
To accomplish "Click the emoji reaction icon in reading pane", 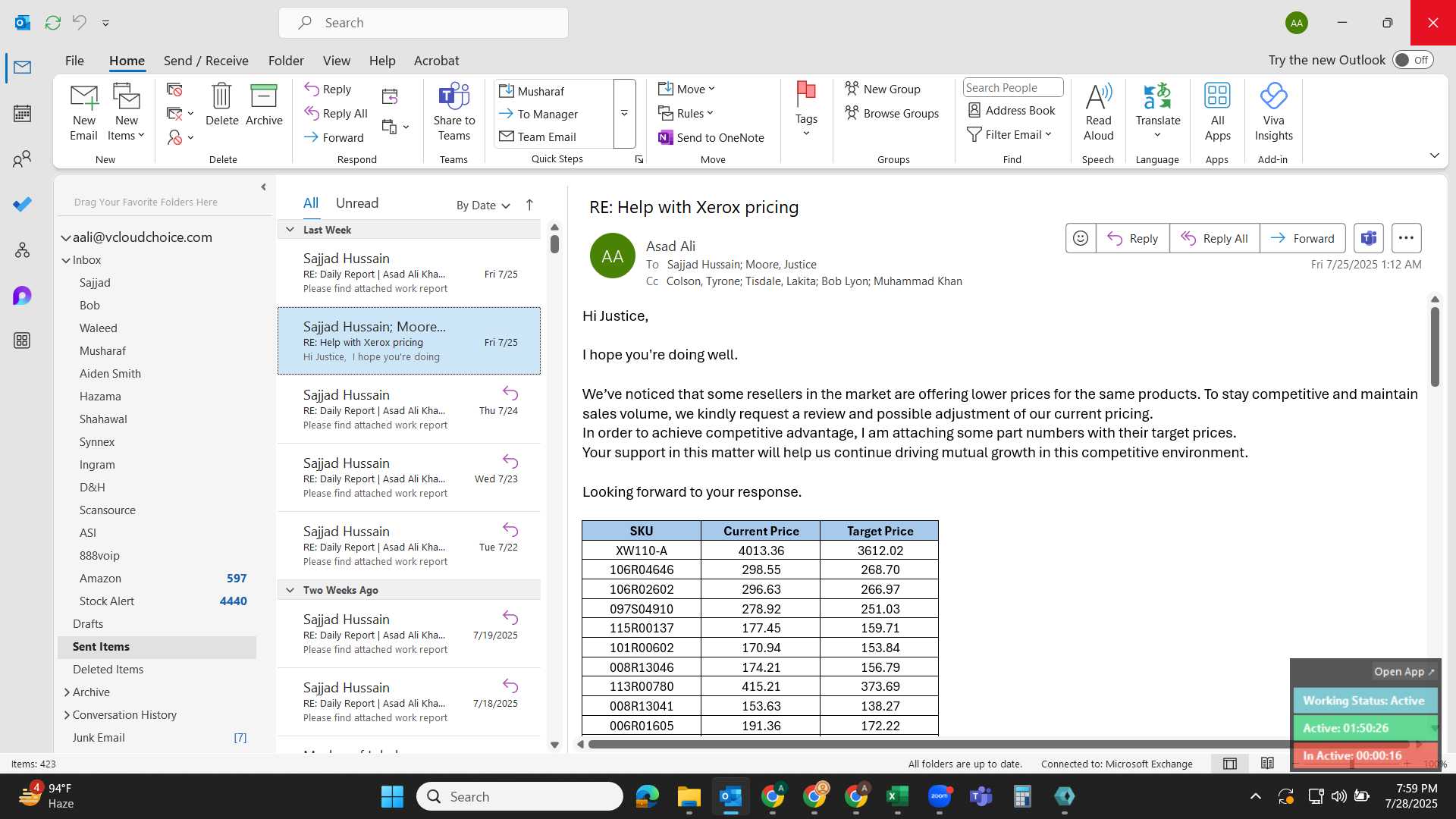I will click(x=1081, y=238).
